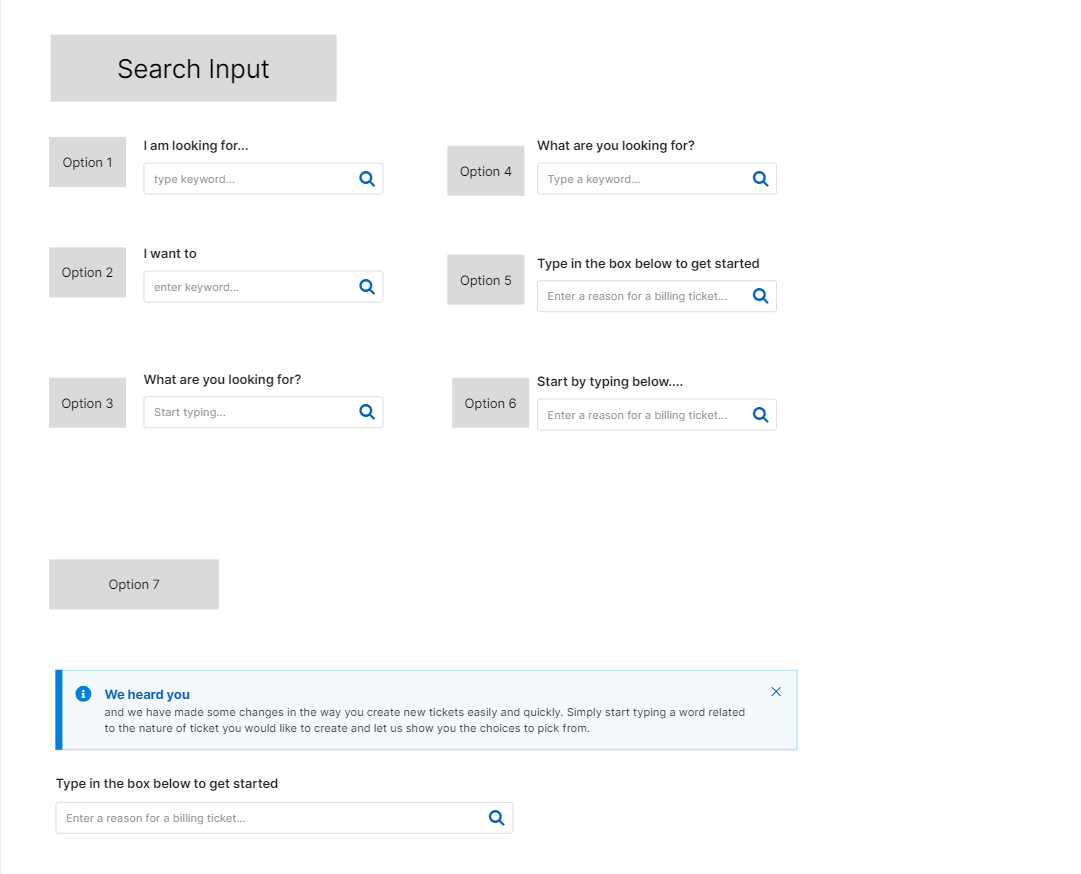Click the search icon in the 'I want to' field

click(367, 286)
